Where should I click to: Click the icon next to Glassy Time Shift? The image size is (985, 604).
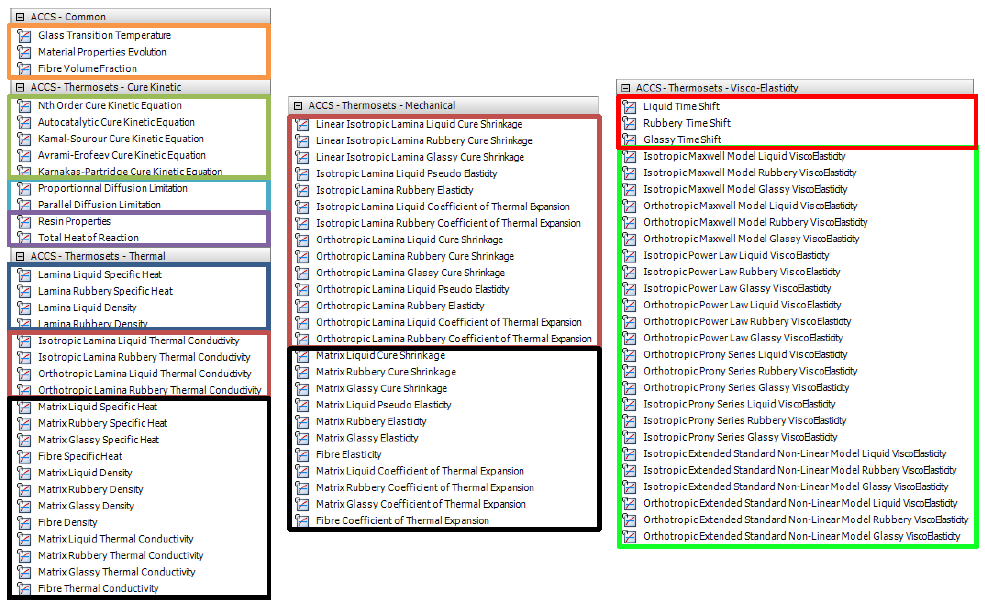[629, 139]
